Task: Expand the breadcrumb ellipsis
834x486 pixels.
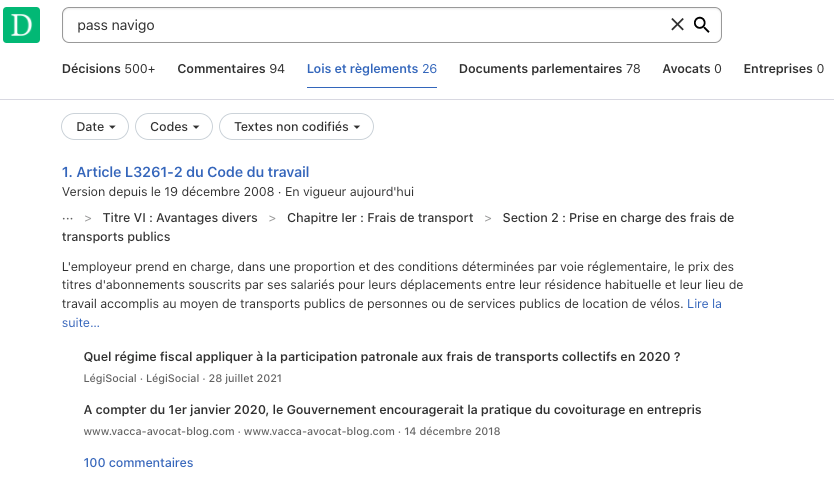Action: click(68, 218)
